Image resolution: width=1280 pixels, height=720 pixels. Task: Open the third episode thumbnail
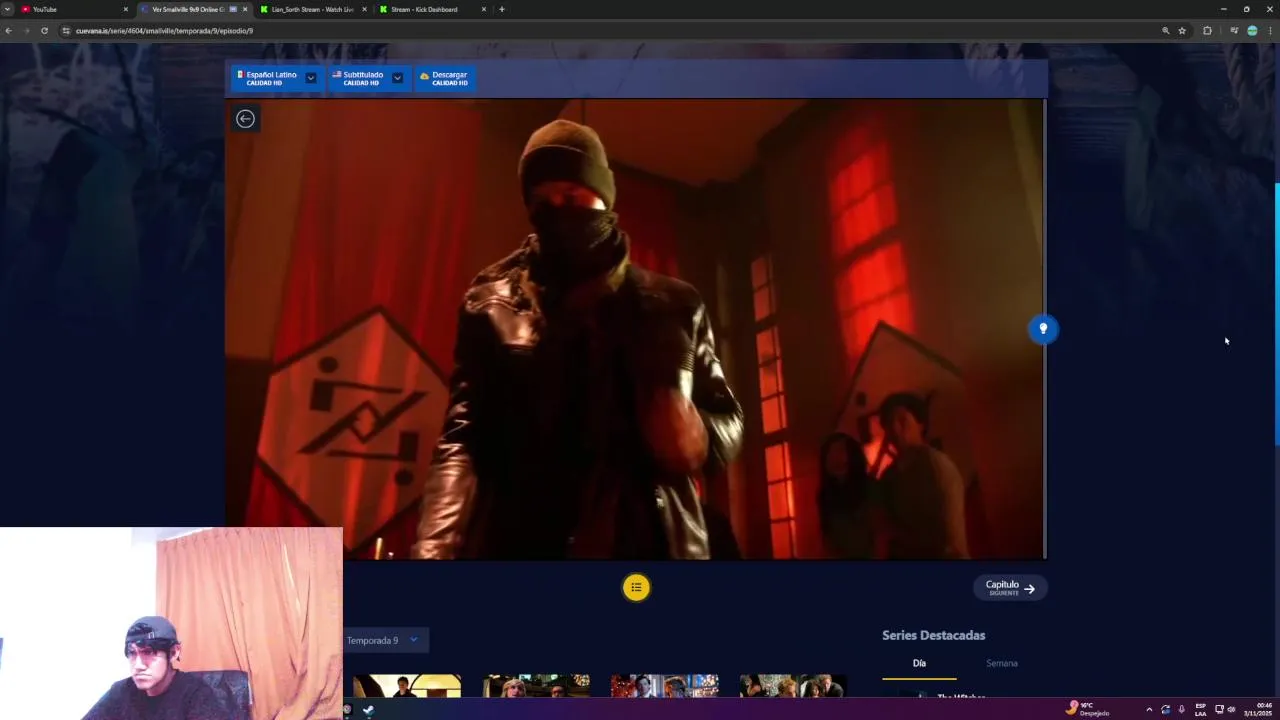(x=665, y=686)
